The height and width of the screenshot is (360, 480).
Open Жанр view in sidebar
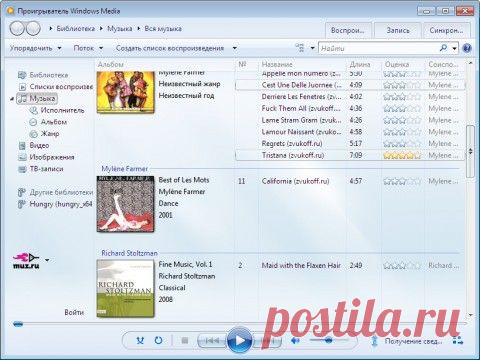coord(50,134)
